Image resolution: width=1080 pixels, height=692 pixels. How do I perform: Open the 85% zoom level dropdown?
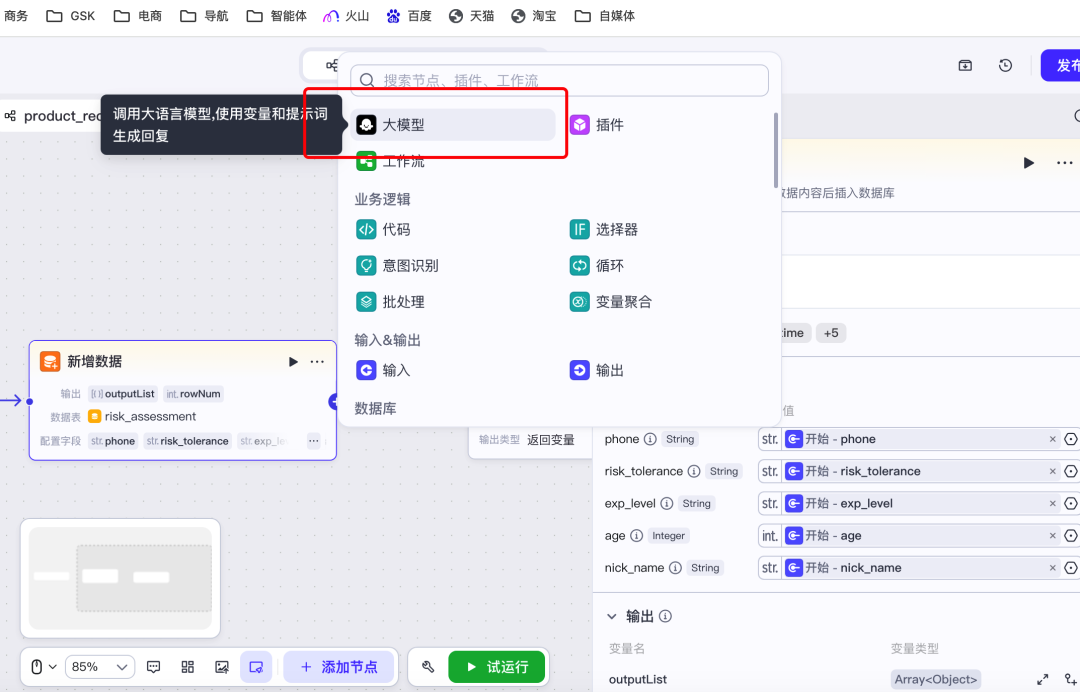tap(99, 667)
